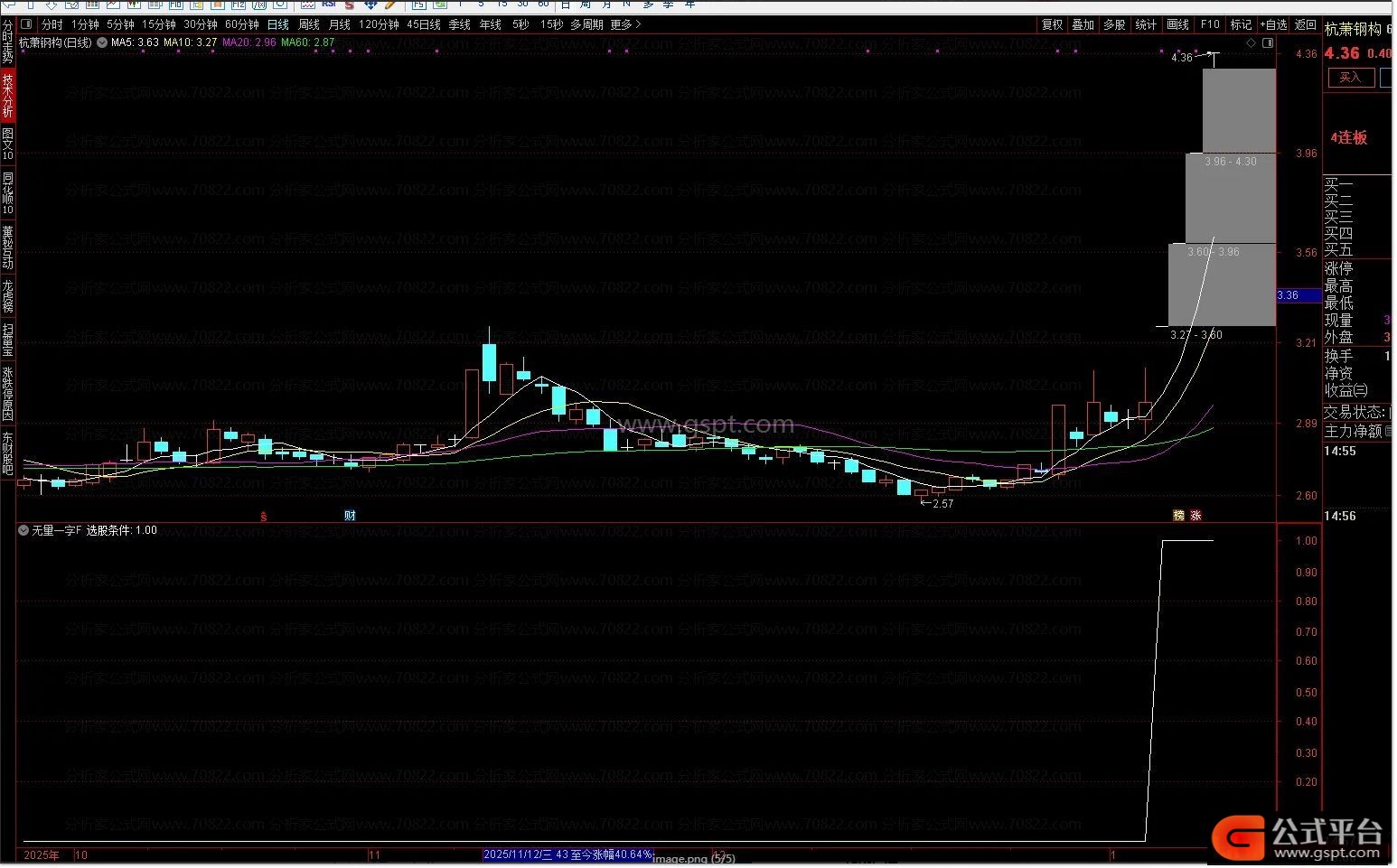Screen dimensions: 1397x868
Task: Click the 财 financial marker icon
Action: (350, 516)
